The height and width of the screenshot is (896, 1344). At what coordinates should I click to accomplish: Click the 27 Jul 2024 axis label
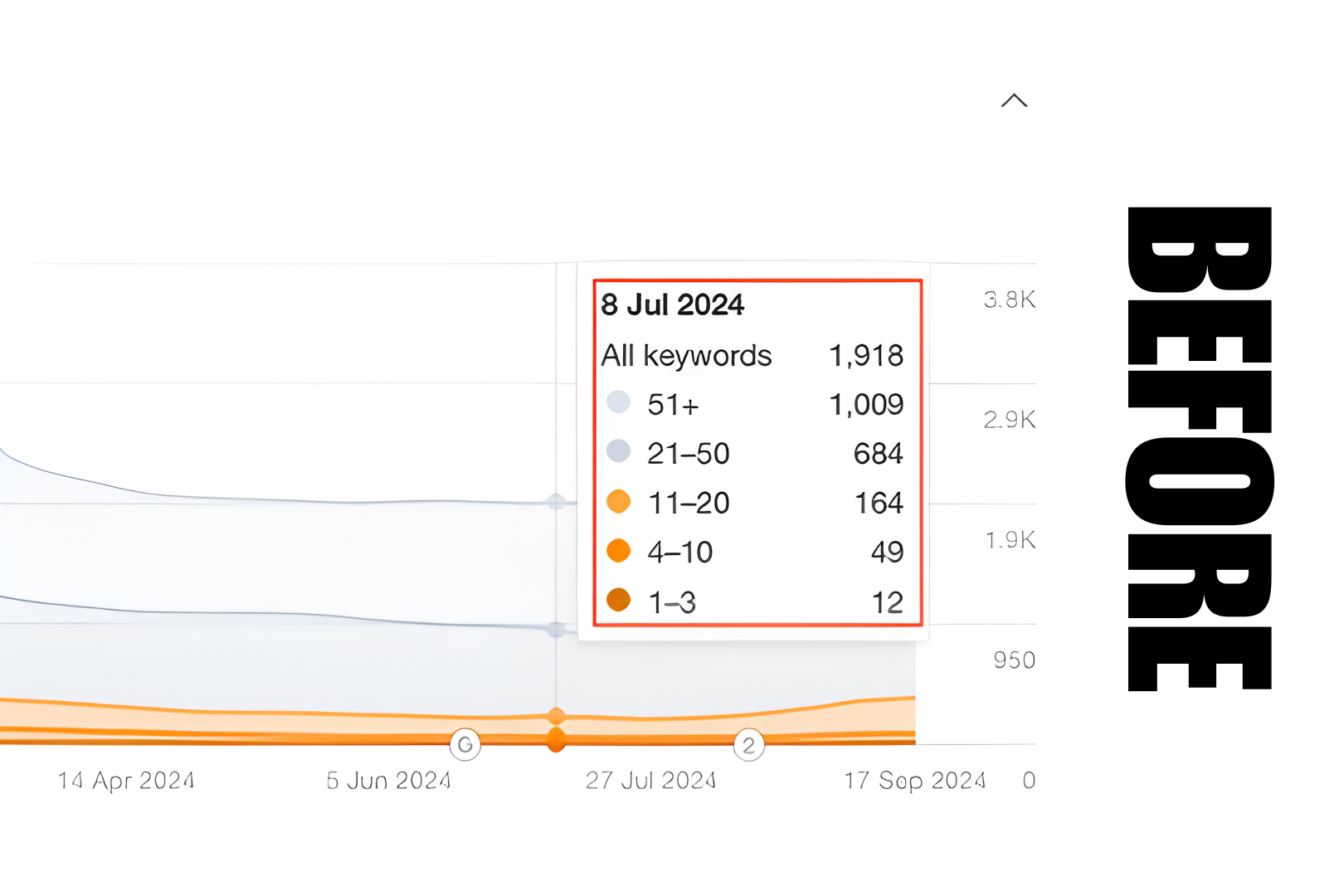coord(651,781)
